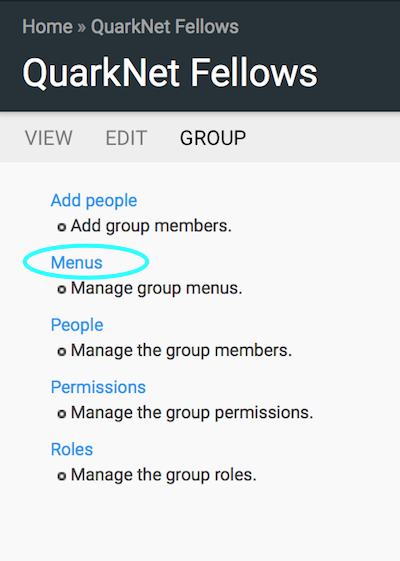This screenshot has height=561, width=400.
Task: Open the Roles link
Action: coord(72,449)
